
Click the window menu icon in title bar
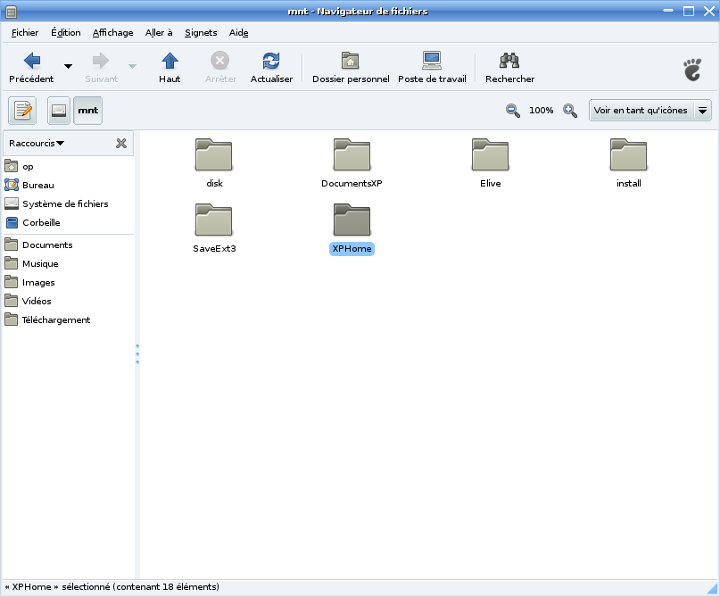tap(11, 11)
